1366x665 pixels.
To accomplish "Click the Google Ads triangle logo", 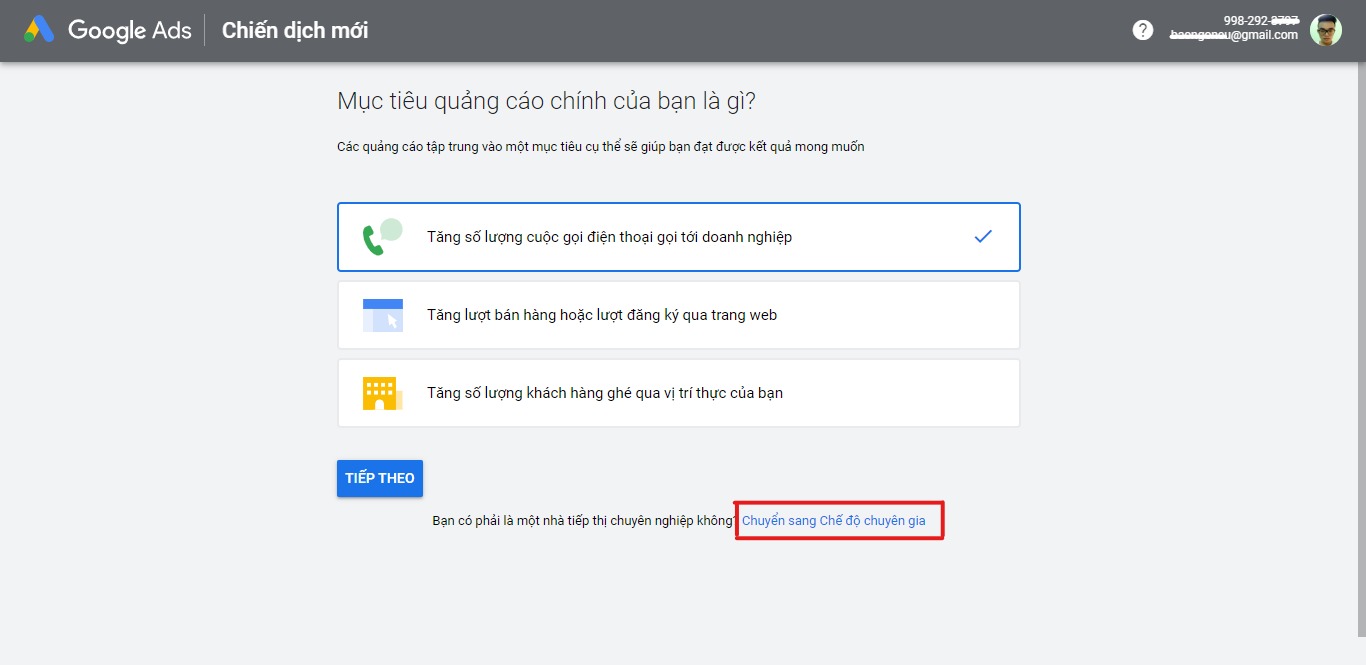I will pos(39,30).
